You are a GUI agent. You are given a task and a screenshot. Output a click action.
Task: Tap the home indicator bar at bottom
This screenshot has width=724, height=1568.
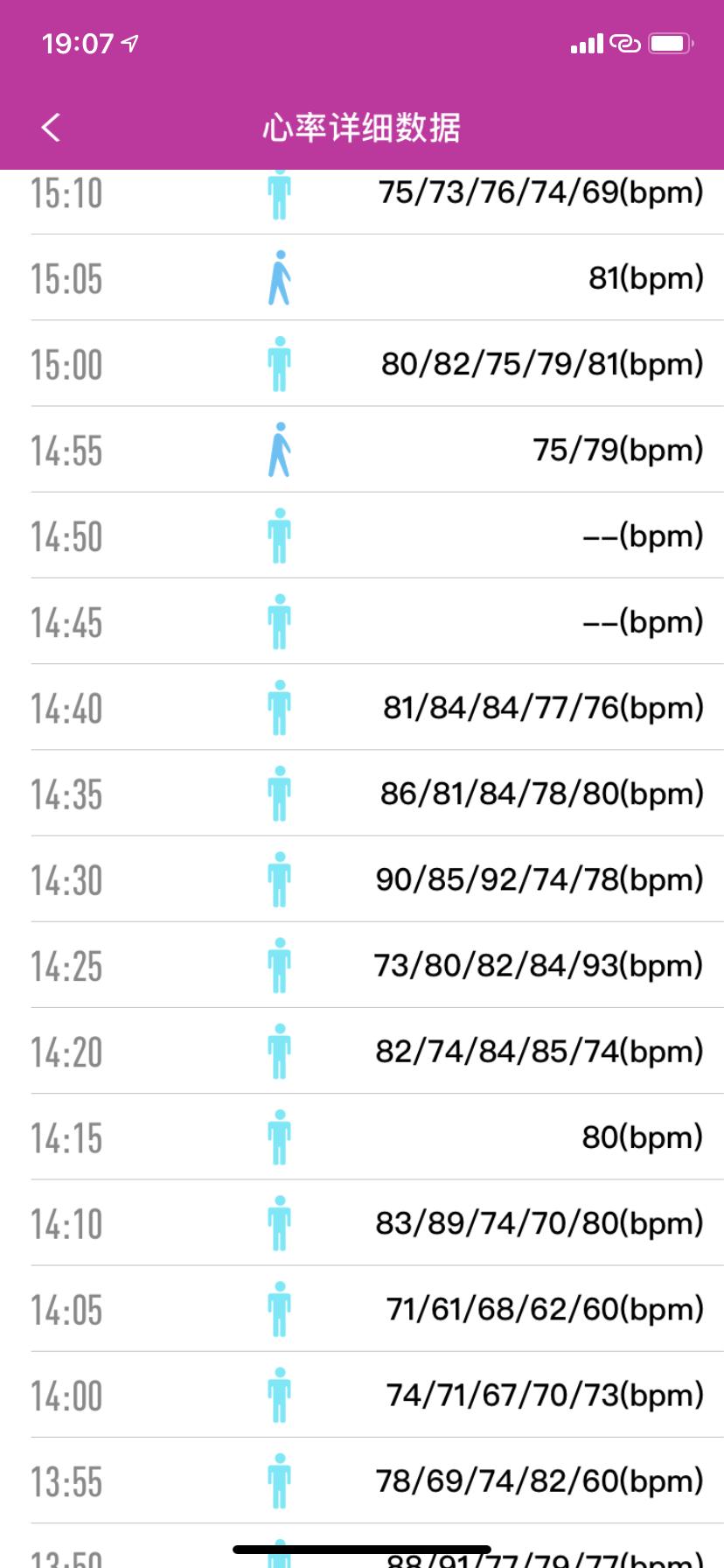(x=362, y=1549)
